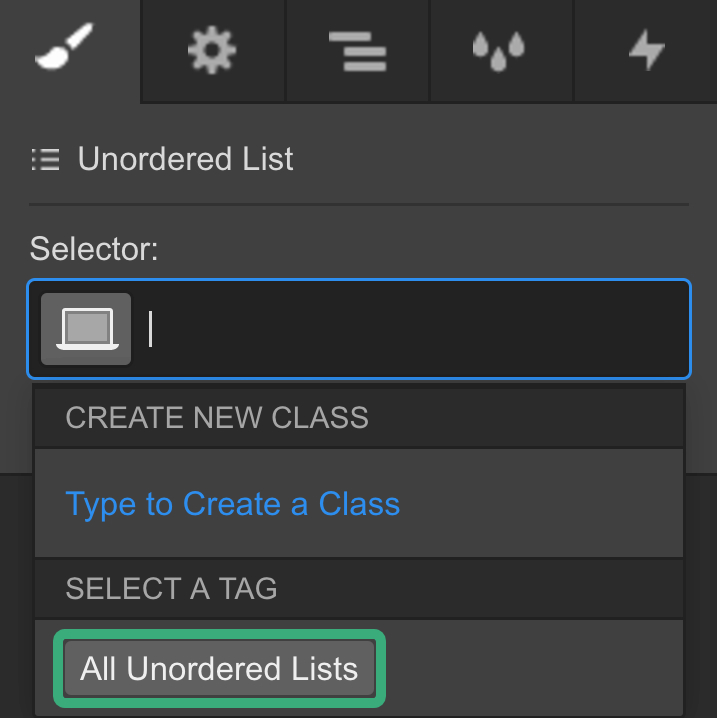Image resolution: width=717 pixels, height=718 pixels.
Task: Open the Style Manager droplets tab
Action: tap(500, 50)
